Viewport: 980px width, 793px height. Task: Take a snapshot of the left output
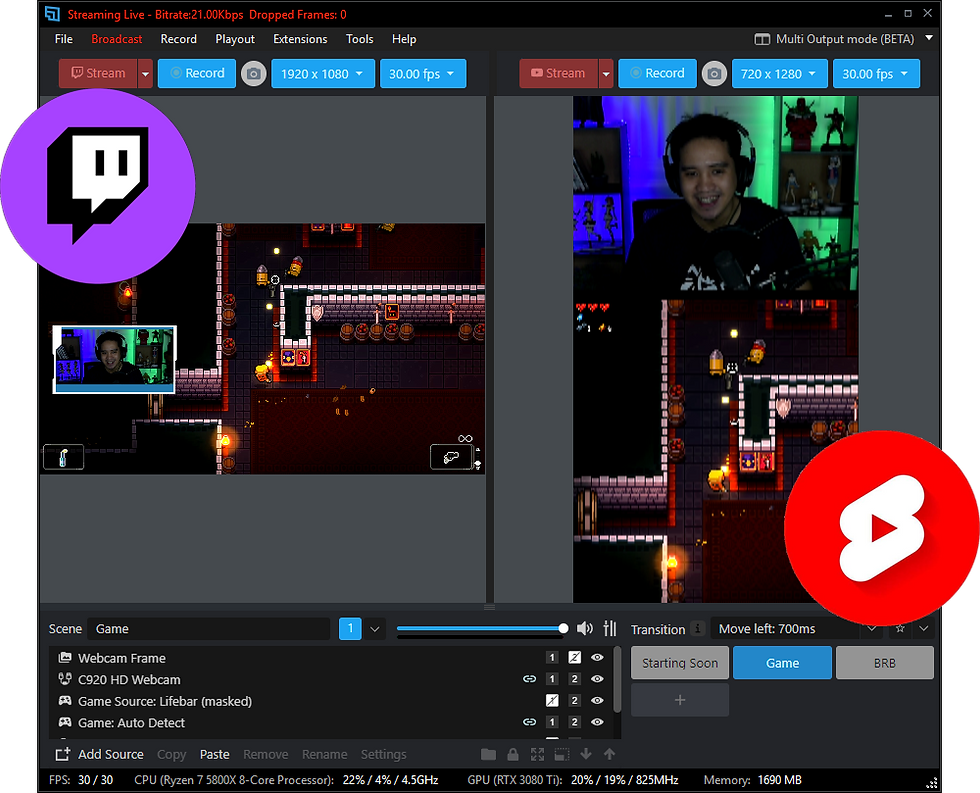click(254, 74)
